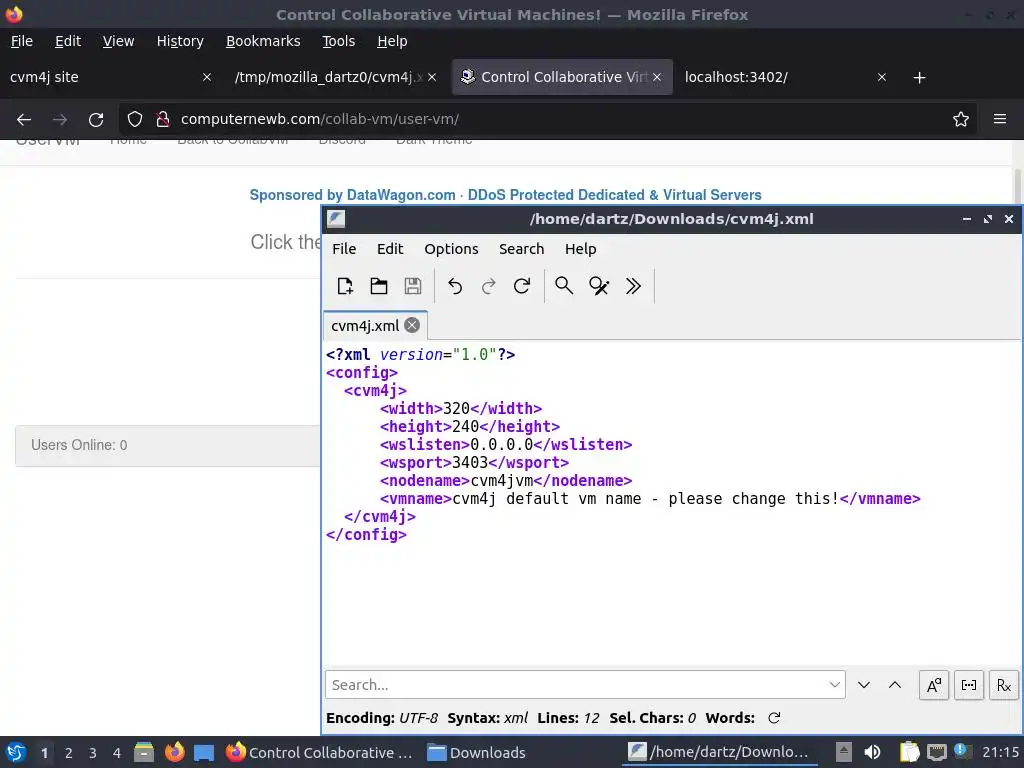The height and width of the screenshot is (768, 1024).
Task: Toggle whole word search option
Action: click(969, 685)
